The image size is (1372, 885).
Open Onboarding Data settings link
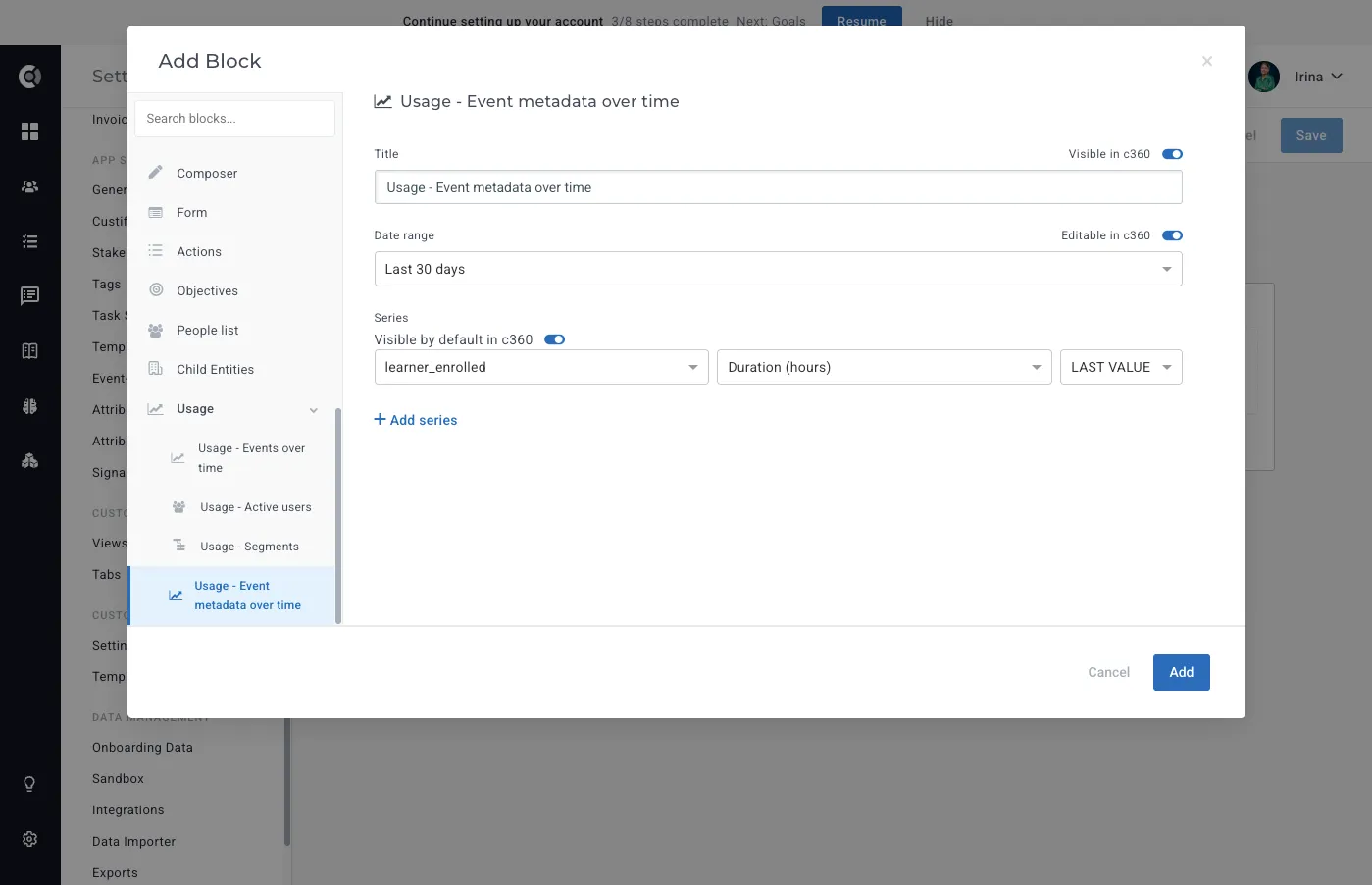tap(142, 747)
